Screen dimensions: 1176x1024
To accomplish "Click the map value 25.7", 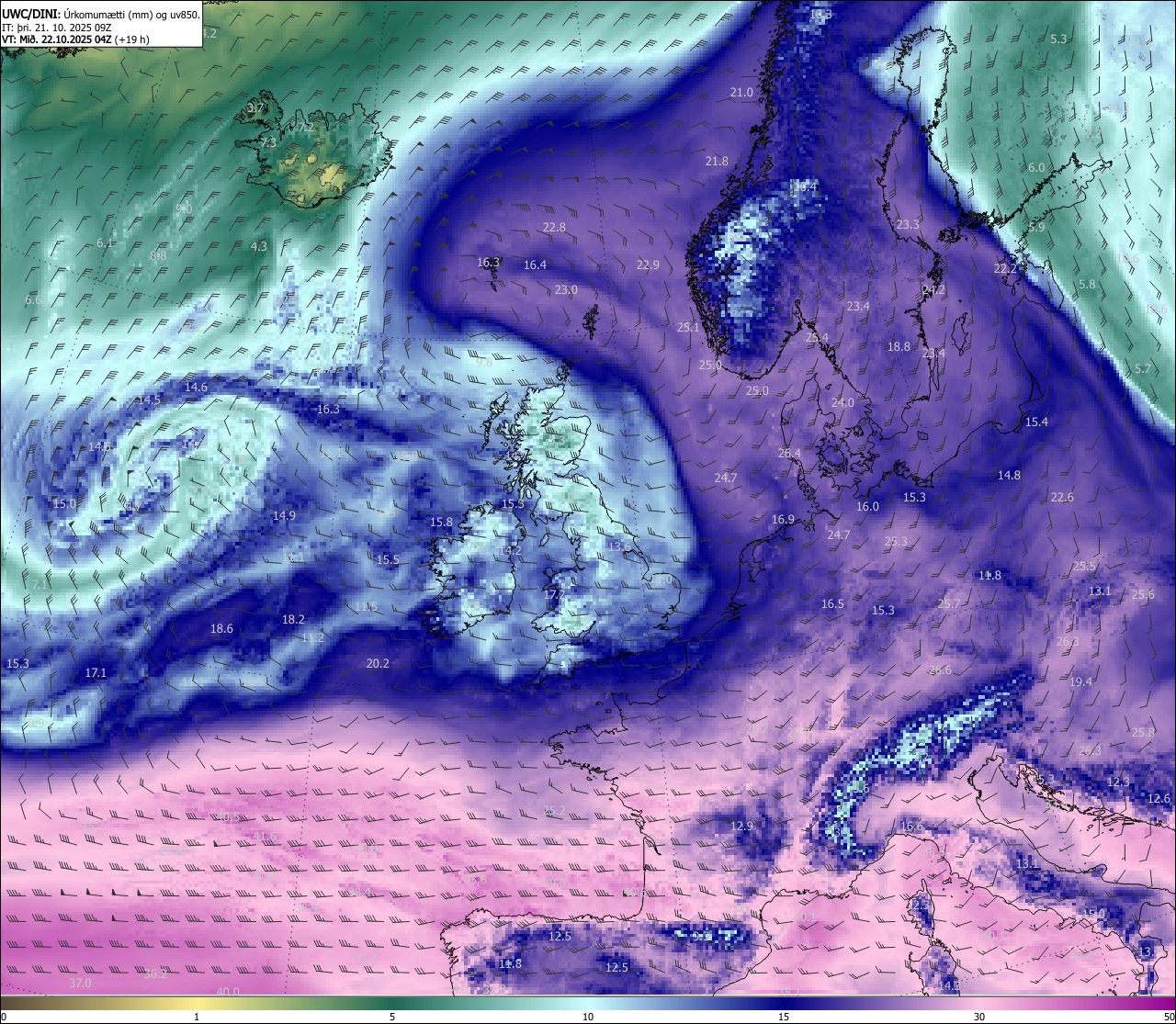I will point(949,603).
